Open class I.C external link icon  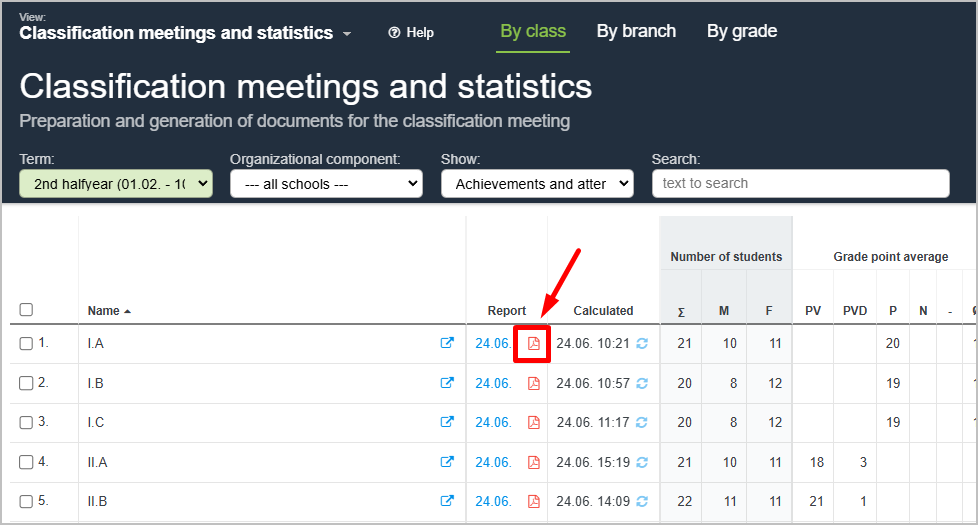tap(447, 422)
